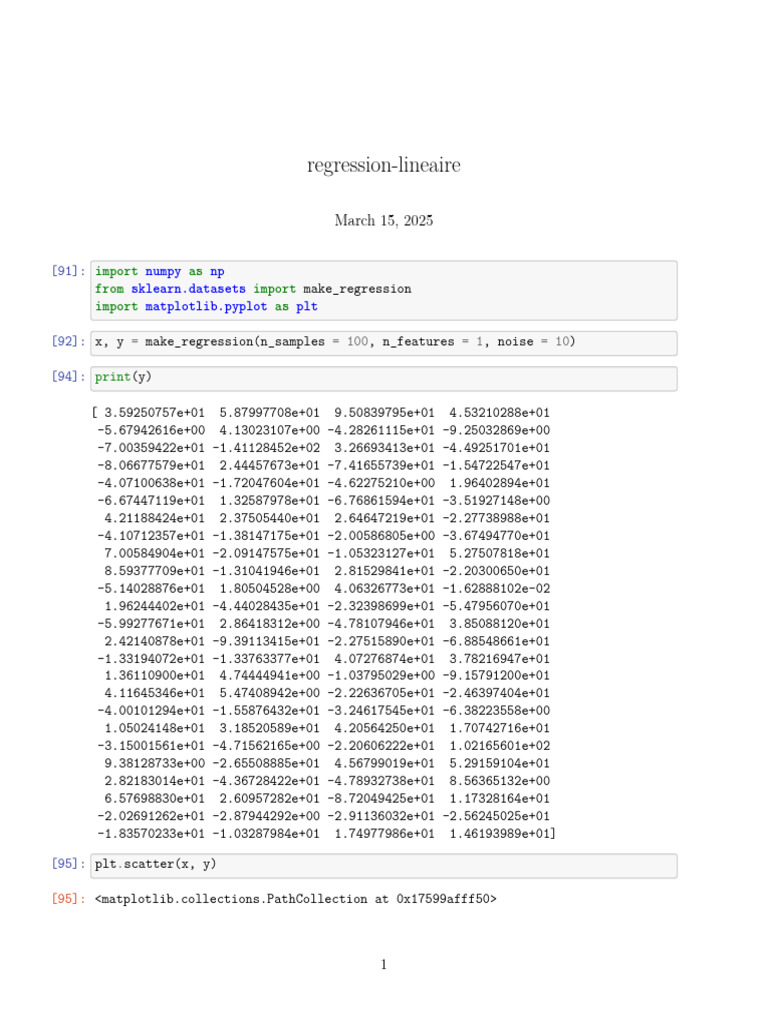This screenshot has width=768, height=1024.
Task: Click the plt.scatter(x, y) code cell
Action: click(x=383, y=865)
